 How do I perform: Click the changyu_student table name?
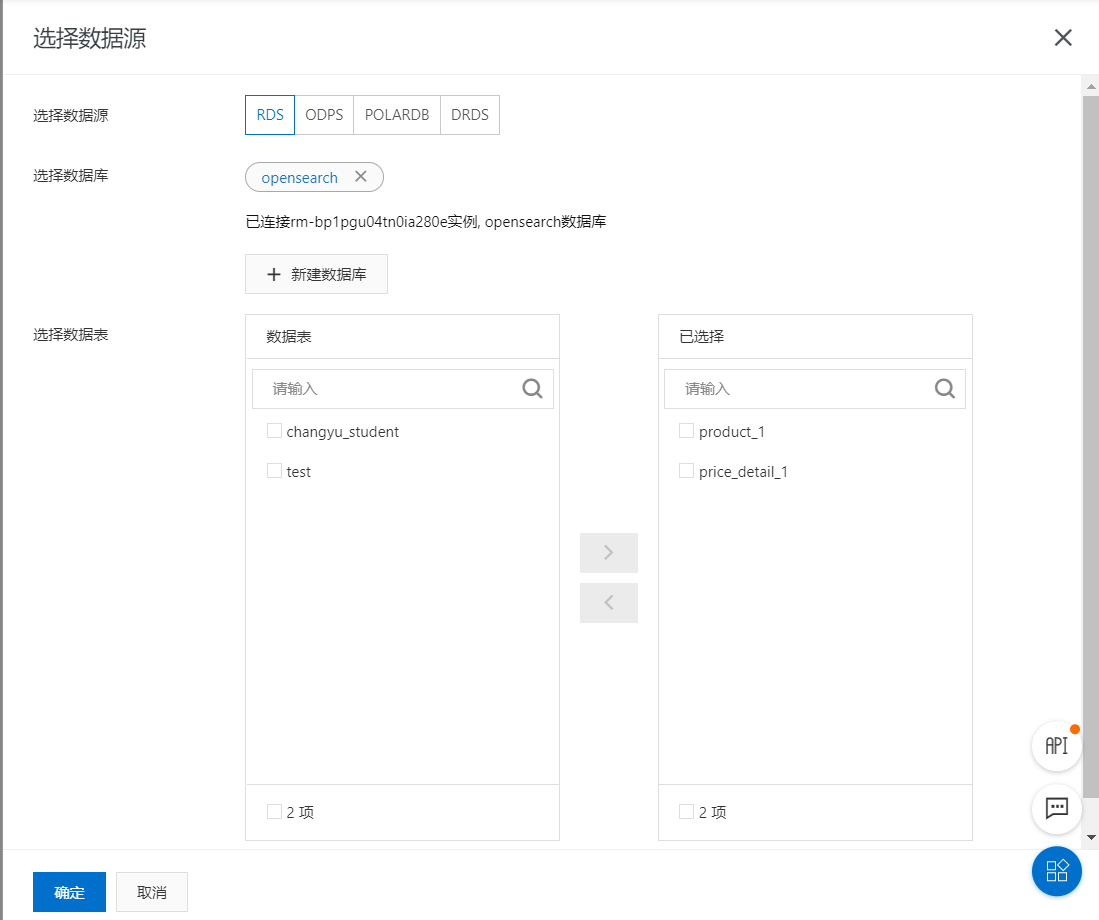tap(342, 432)
